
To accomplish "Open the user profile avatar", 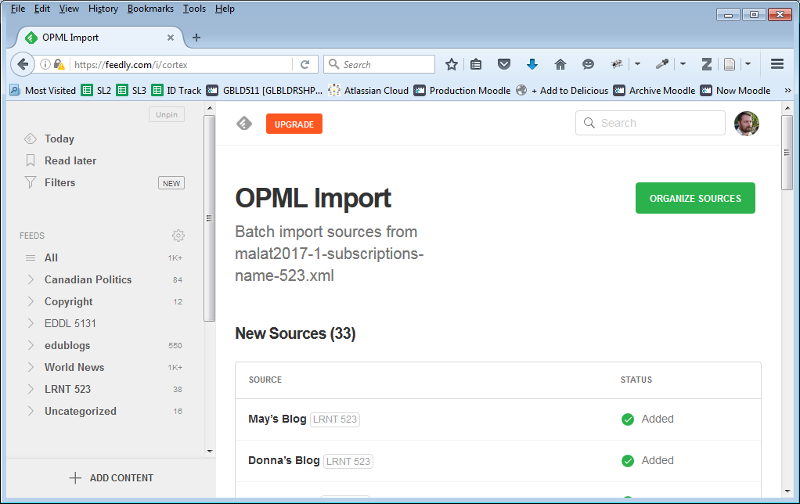I will pos(746,123).
